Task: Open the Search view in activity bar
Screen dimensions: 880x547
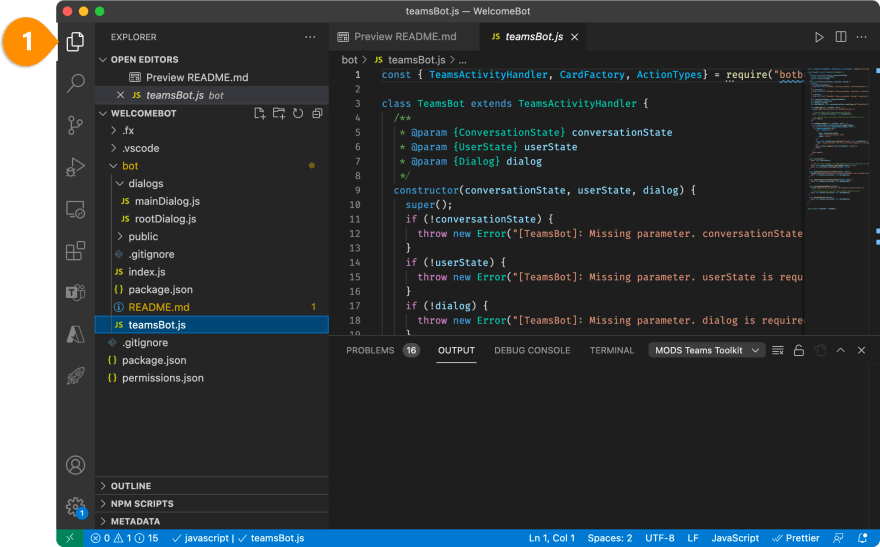Action: click(x=75, y=83)
